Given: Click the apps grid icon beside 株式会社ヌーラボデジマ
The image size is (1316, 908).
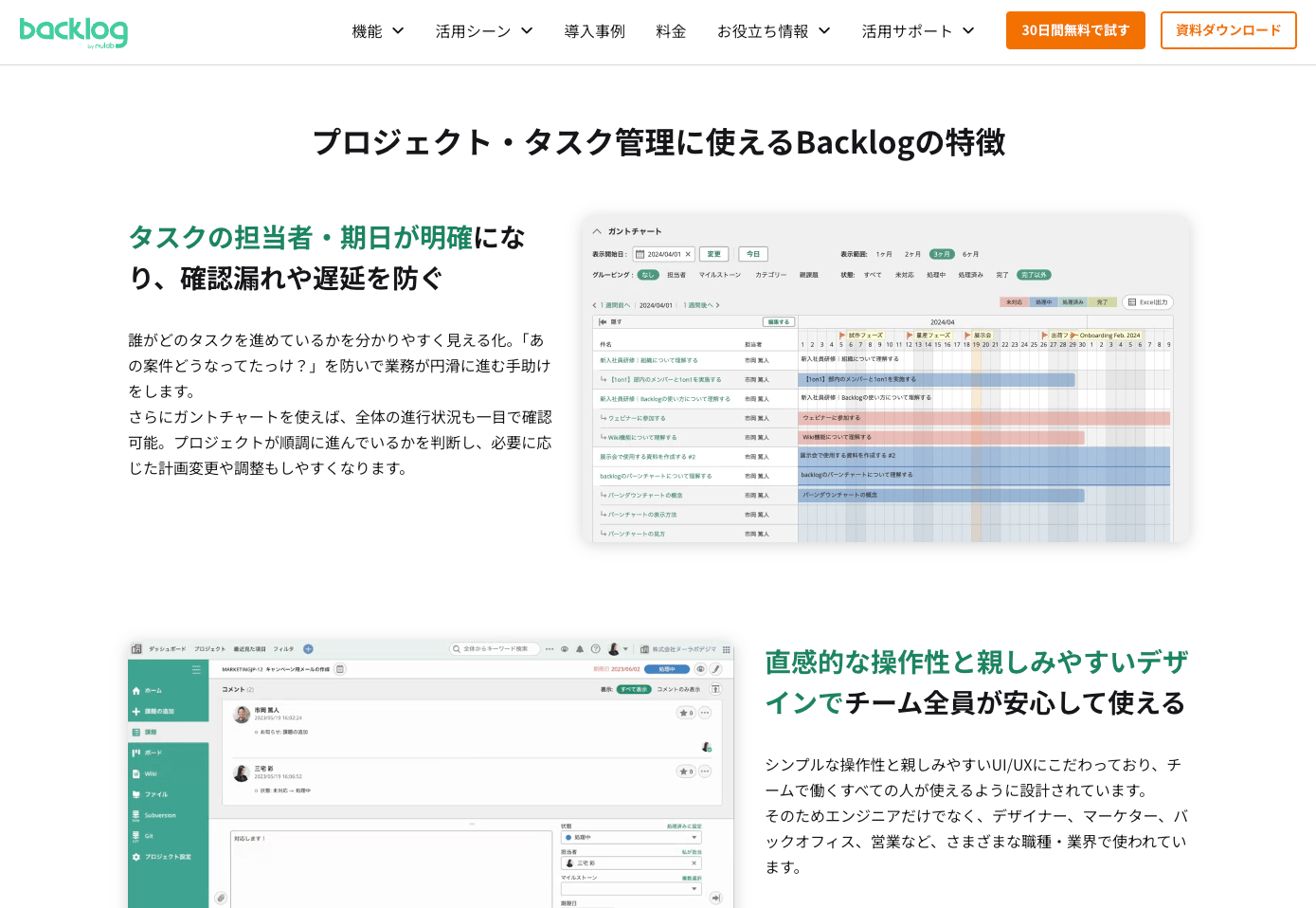Looking at the screenshot, I should [x=727, y=649].
